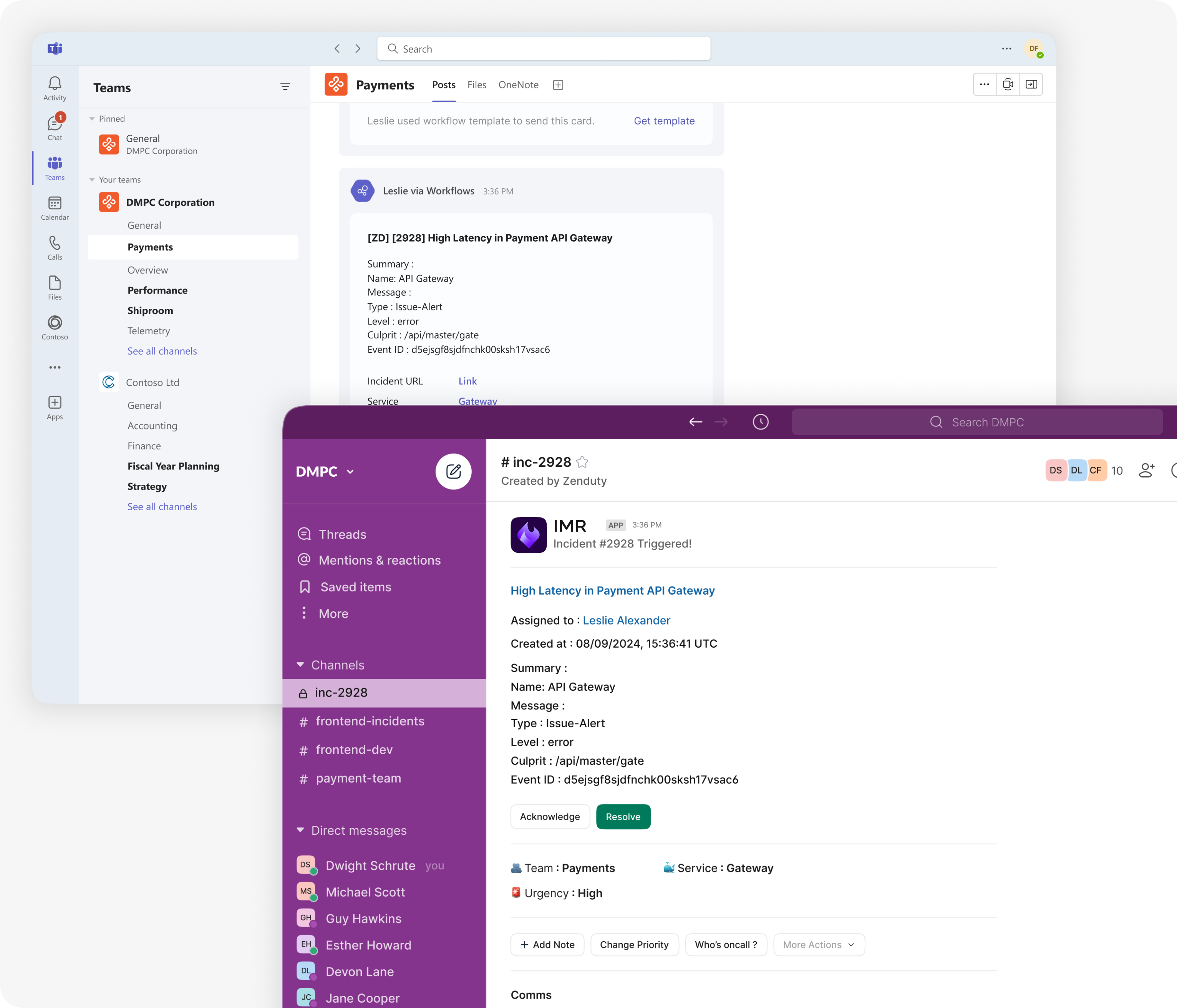Screen dimensions: 1177x1008
Task: Click the Teams filter icon
Action: click(x=285, y=87)
